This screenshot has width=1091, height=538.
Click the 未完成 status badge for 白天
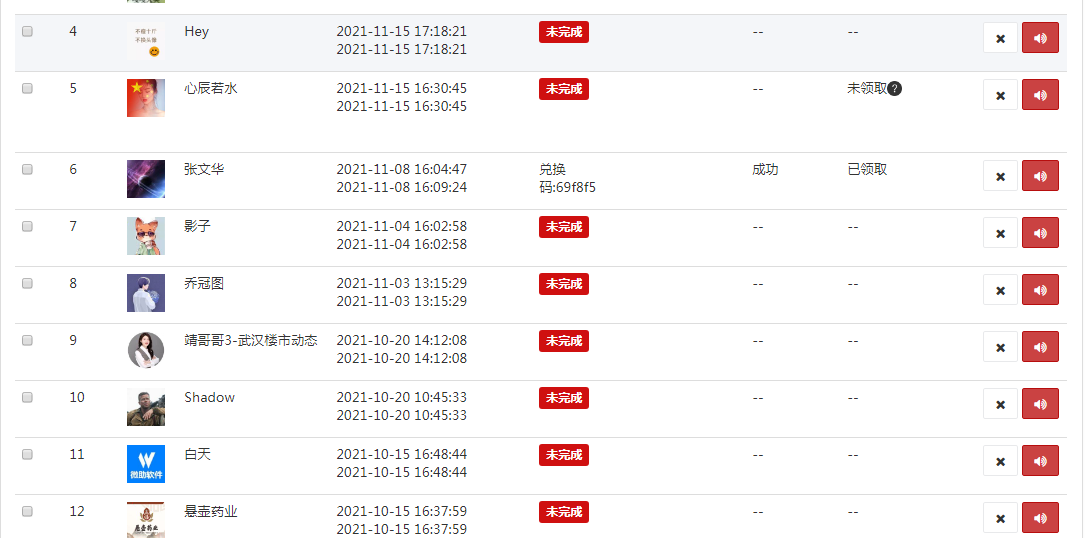[x=564, y=455]
